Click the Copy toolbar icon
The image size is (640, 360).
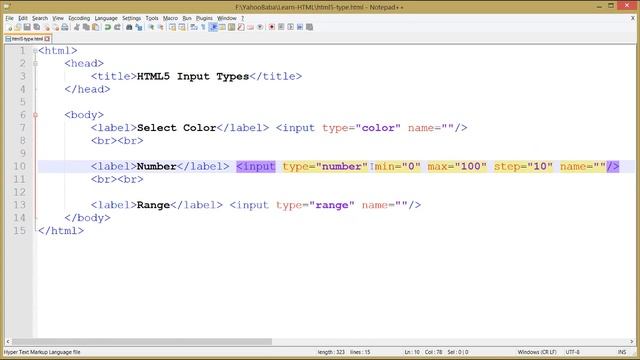pyautogui.click(x=86, y=27)
